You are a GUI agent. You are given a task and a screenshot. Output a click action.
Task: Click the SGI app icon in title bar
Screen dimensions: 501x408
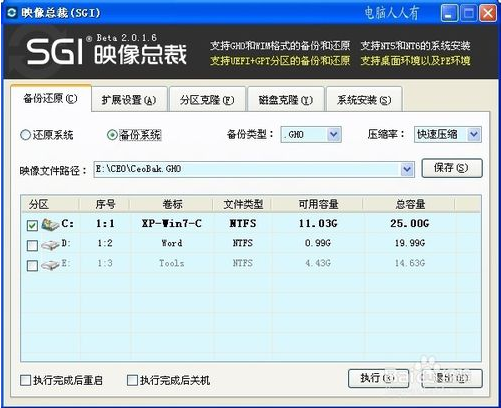[x=12, y=13]
